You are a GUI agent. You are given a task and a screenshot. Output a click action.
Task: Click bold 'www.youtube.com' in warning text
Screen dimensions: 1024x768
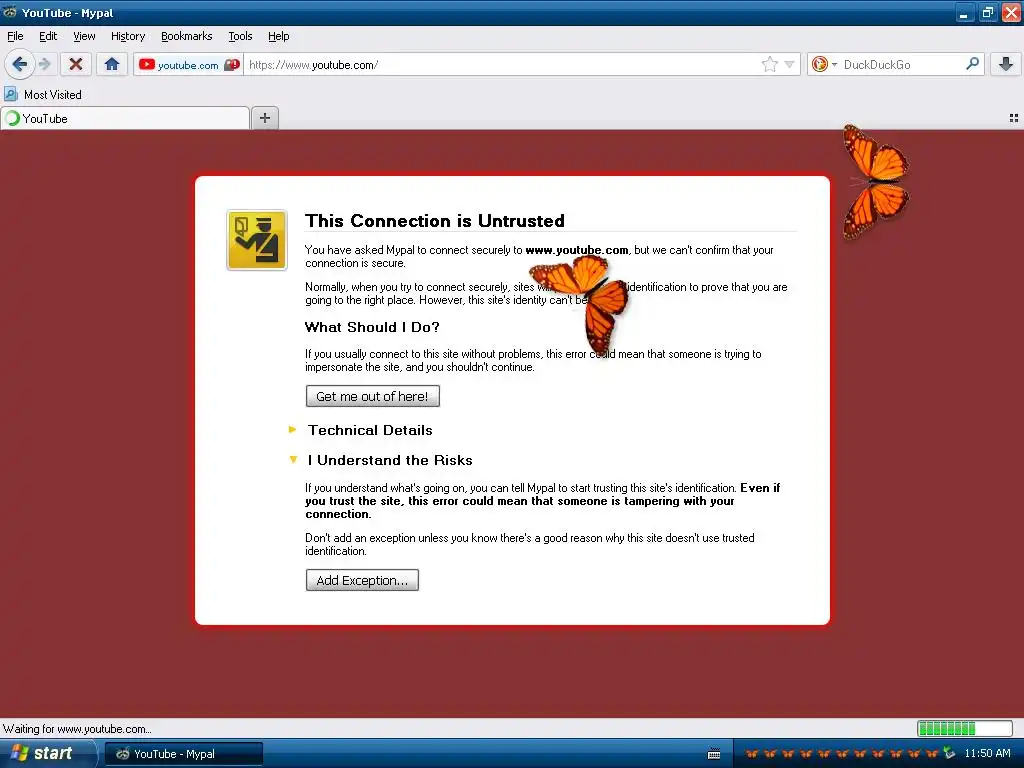(577, 249)
